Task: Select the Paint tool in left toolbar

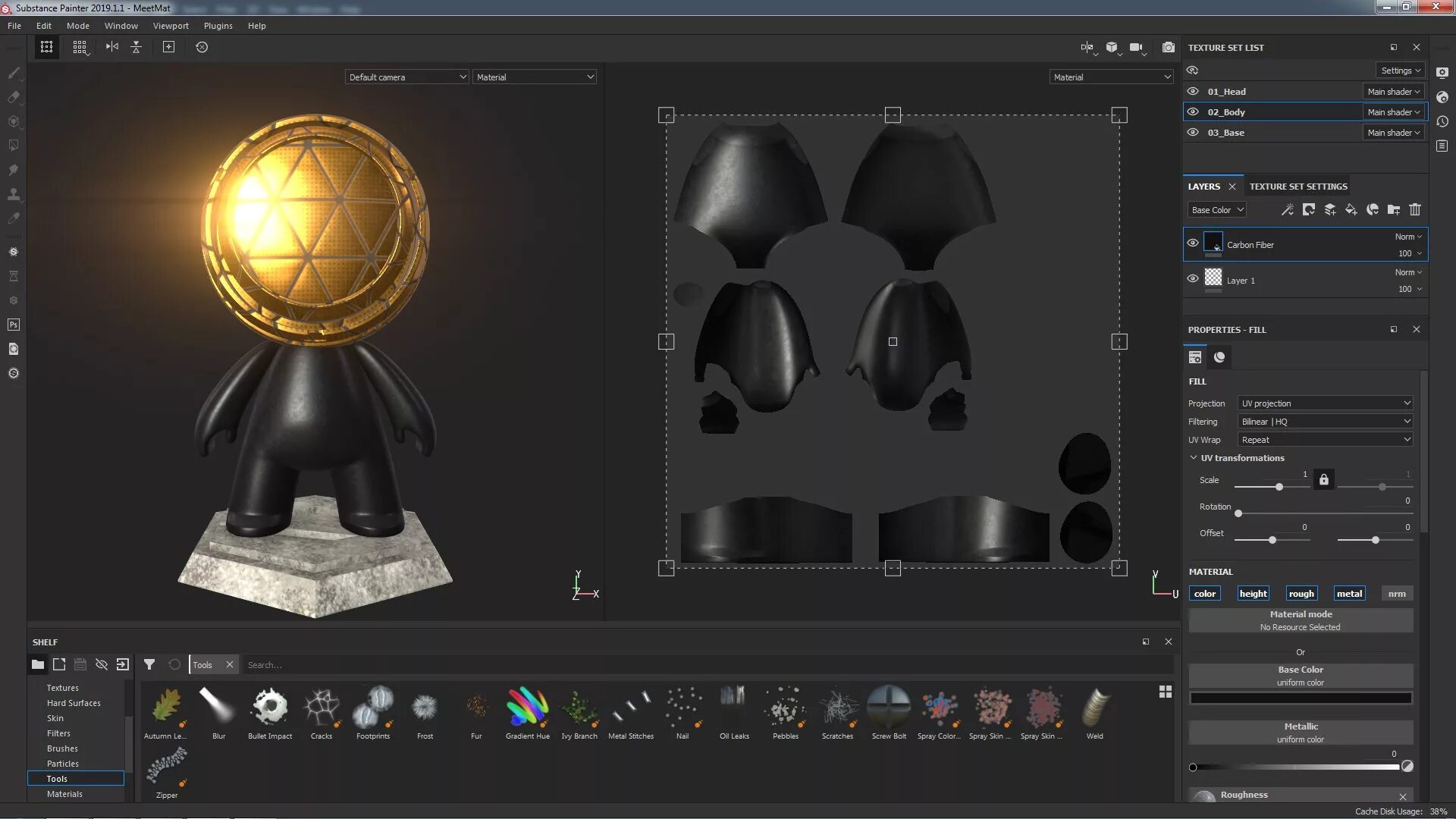Action: tap(14, 74)
